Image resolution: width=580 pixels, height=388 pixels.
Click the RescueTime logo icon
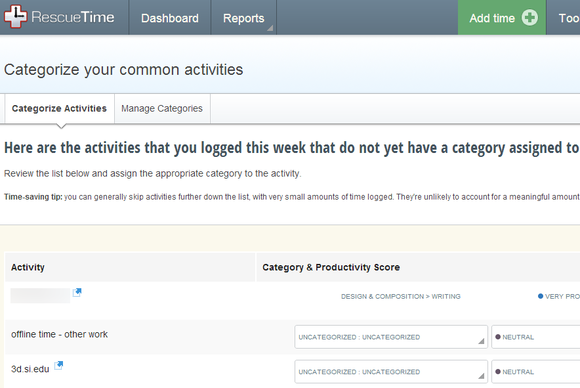[x=16, y=16]
